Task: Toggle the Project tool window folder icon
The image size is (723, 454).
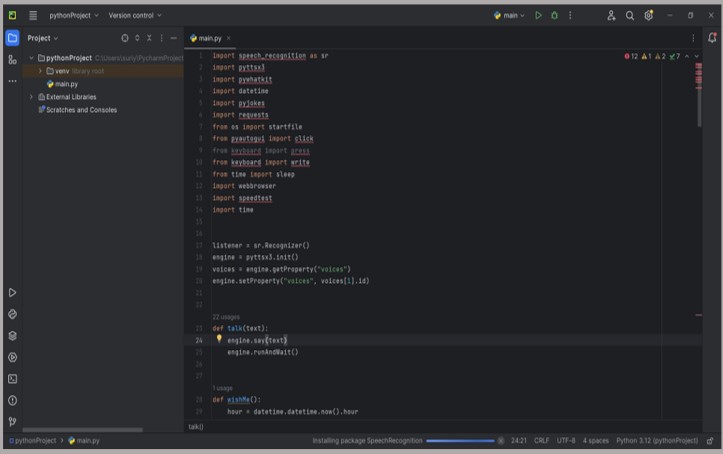Action: 12,38
